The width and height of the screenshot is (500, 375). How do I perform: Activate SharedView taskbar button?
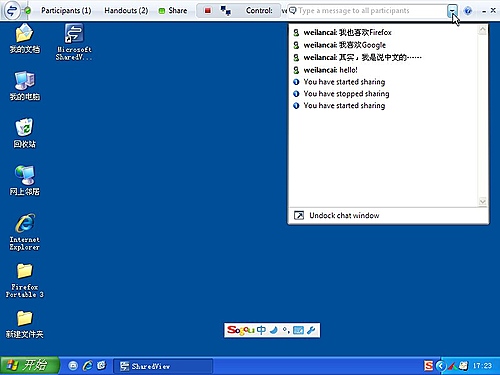click(163, 366)
